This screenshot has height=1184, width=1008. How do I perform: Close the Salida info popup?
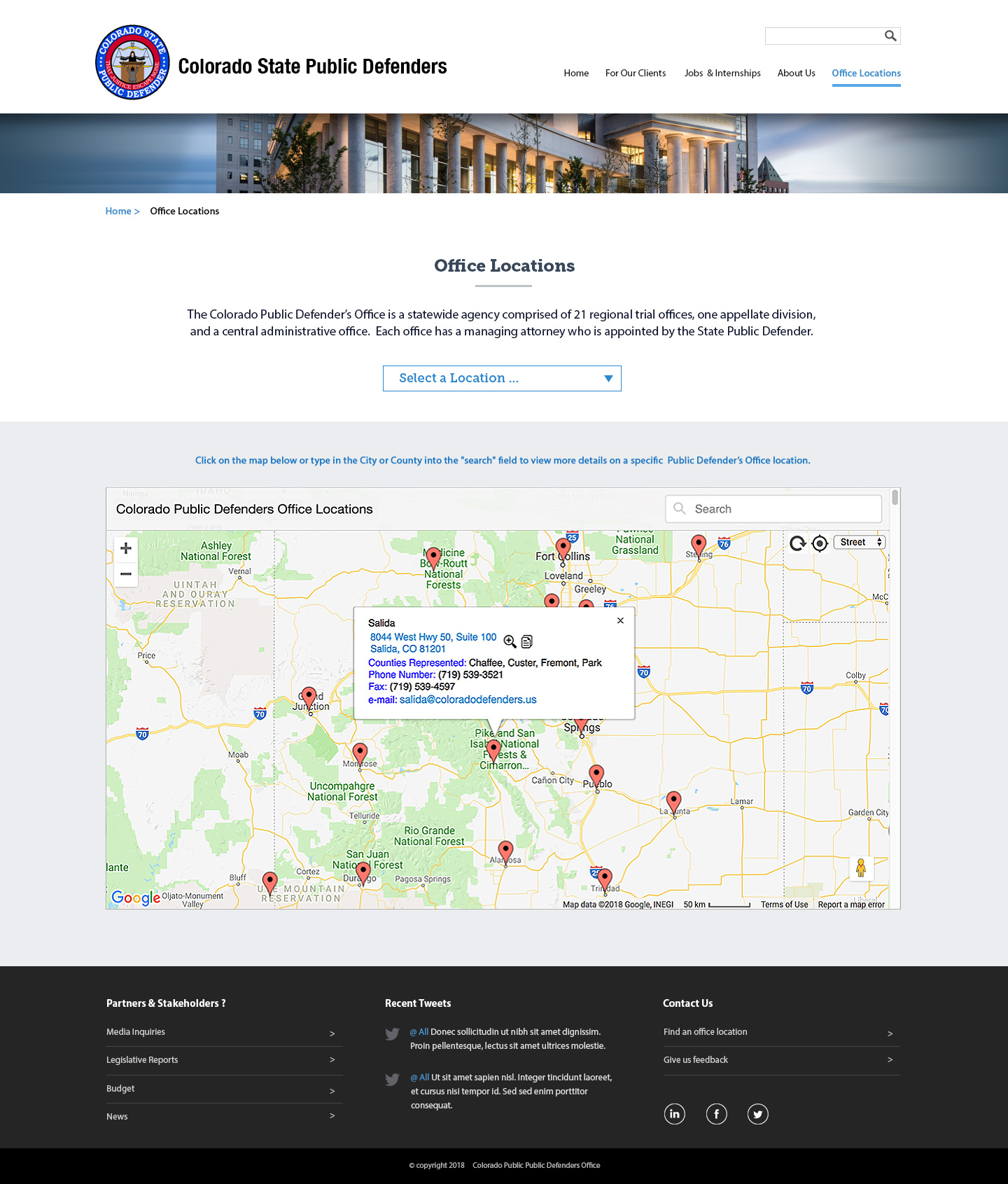point(620,620)
